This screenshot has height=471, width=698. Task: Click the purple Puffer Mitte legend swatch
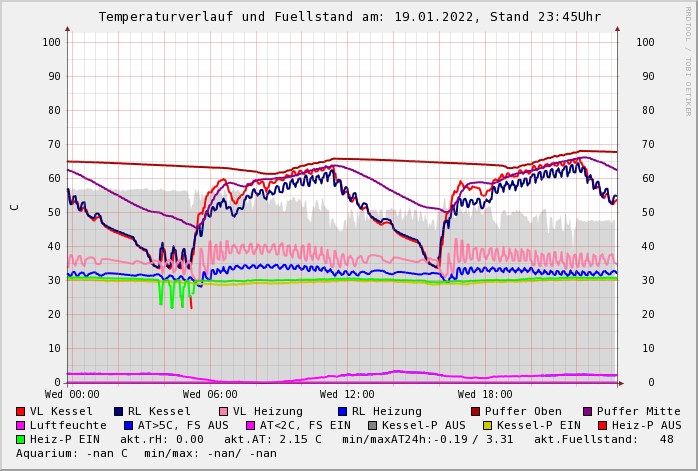tap(587, 412)
